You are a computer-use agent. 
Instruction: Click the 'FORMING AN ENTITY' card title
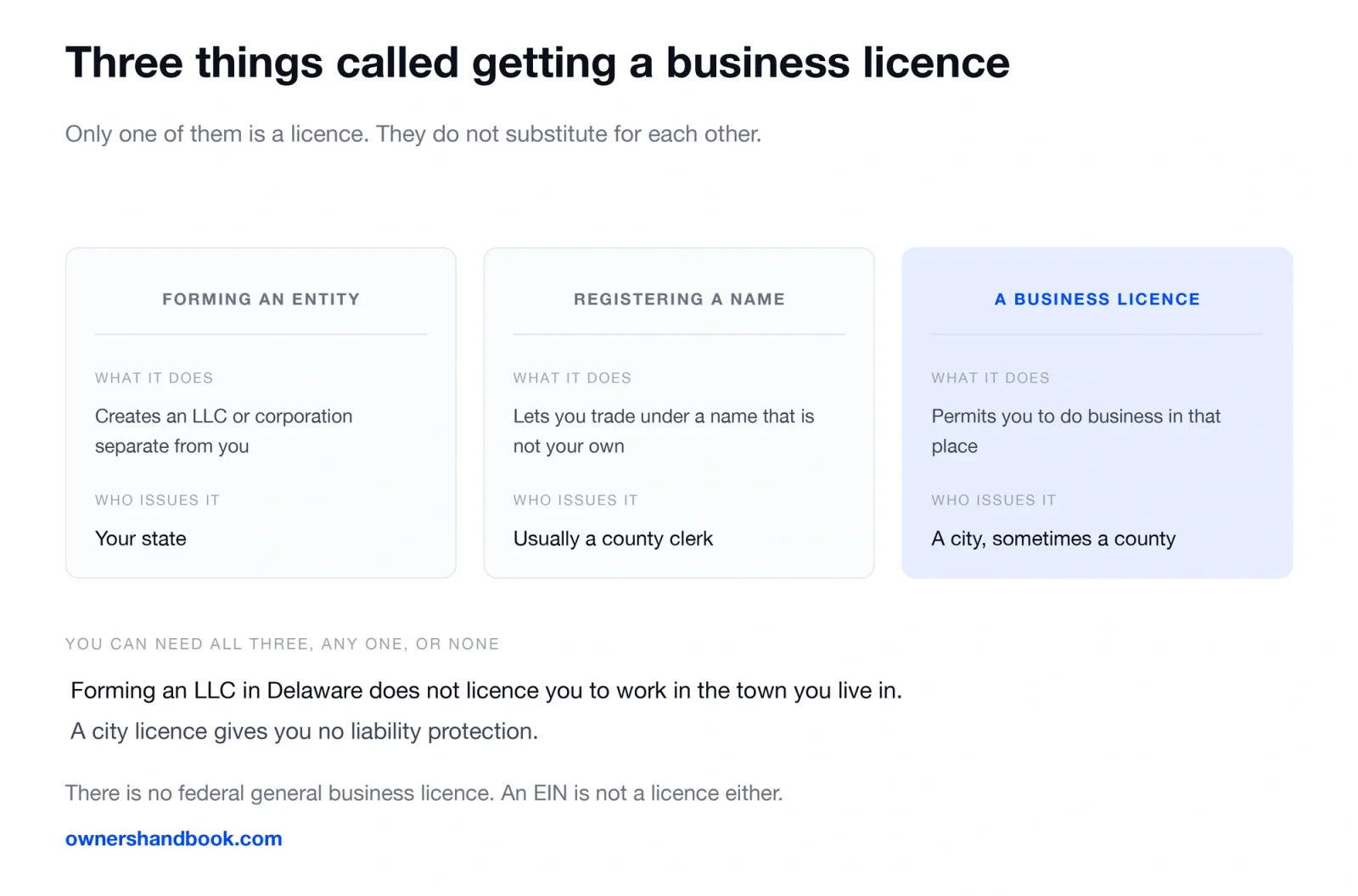261,299
